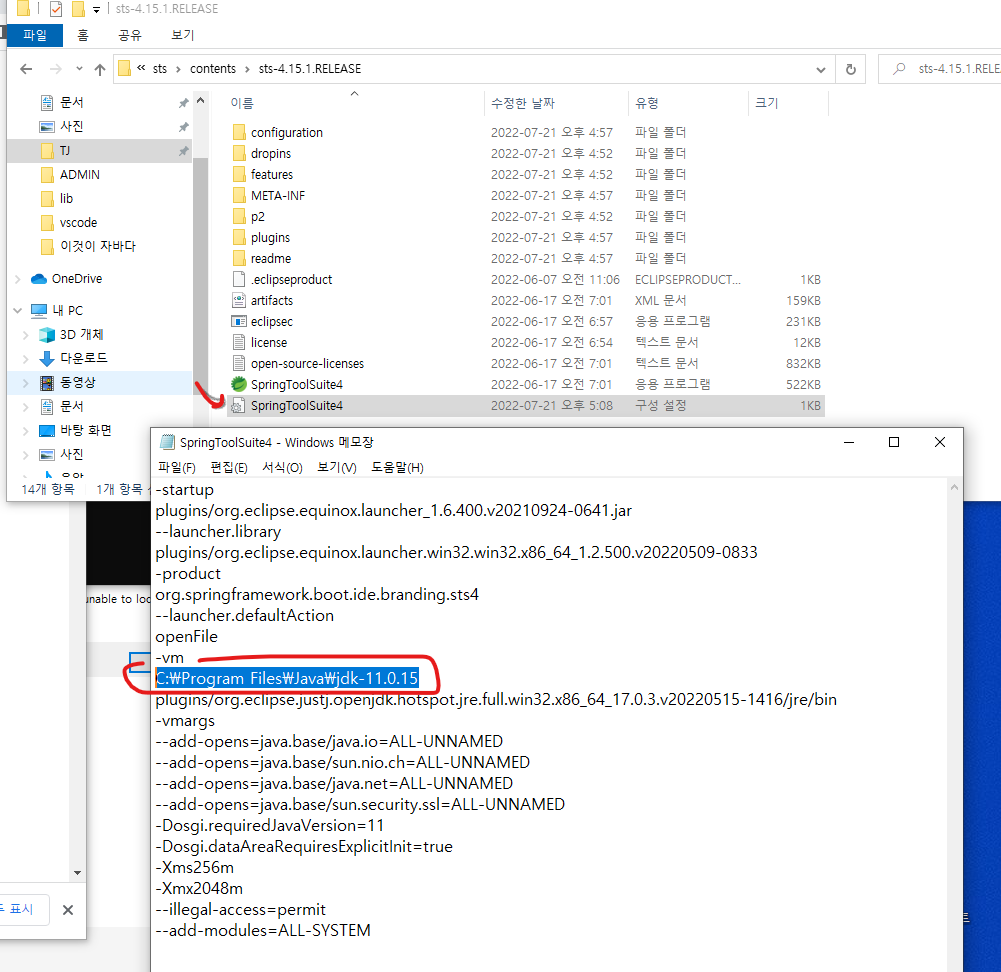This screenshot has height=972, width=1001.
Task: Collapse the 내 PC tree node
Action: [x=18, y=311]
